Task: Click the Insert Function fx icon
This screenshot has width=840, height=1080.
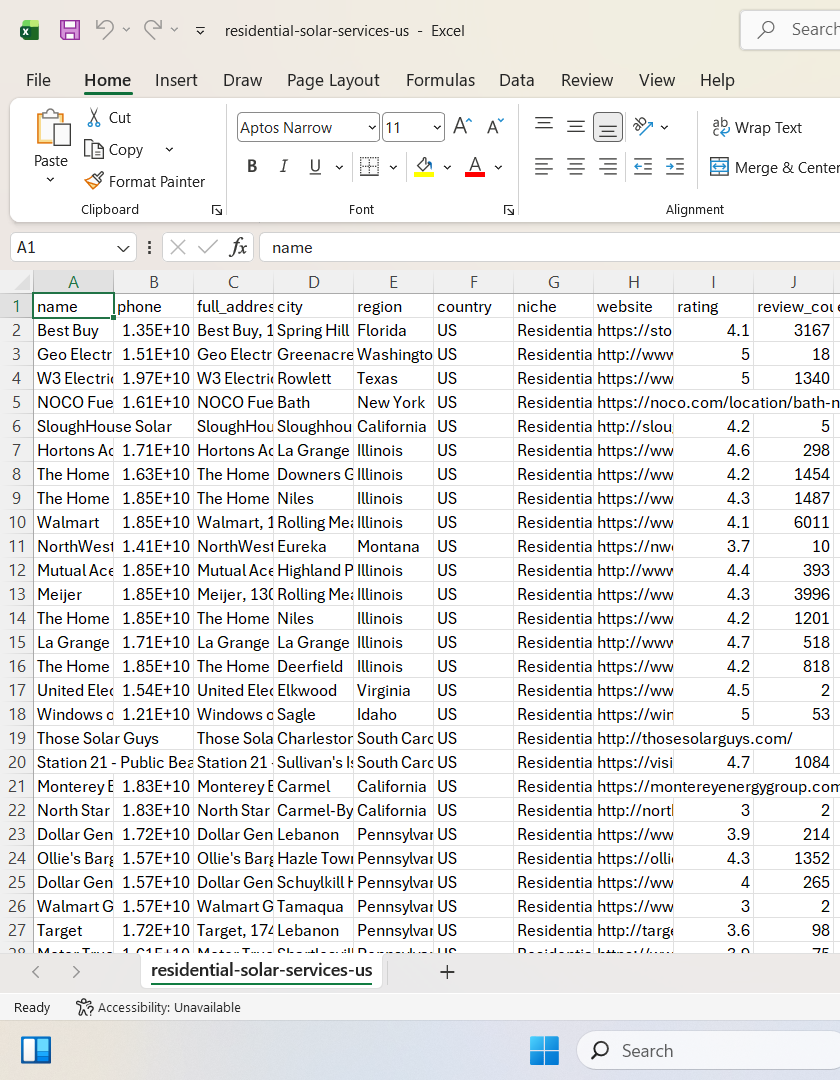Action: pyautogui.click(x=238, y=247)
